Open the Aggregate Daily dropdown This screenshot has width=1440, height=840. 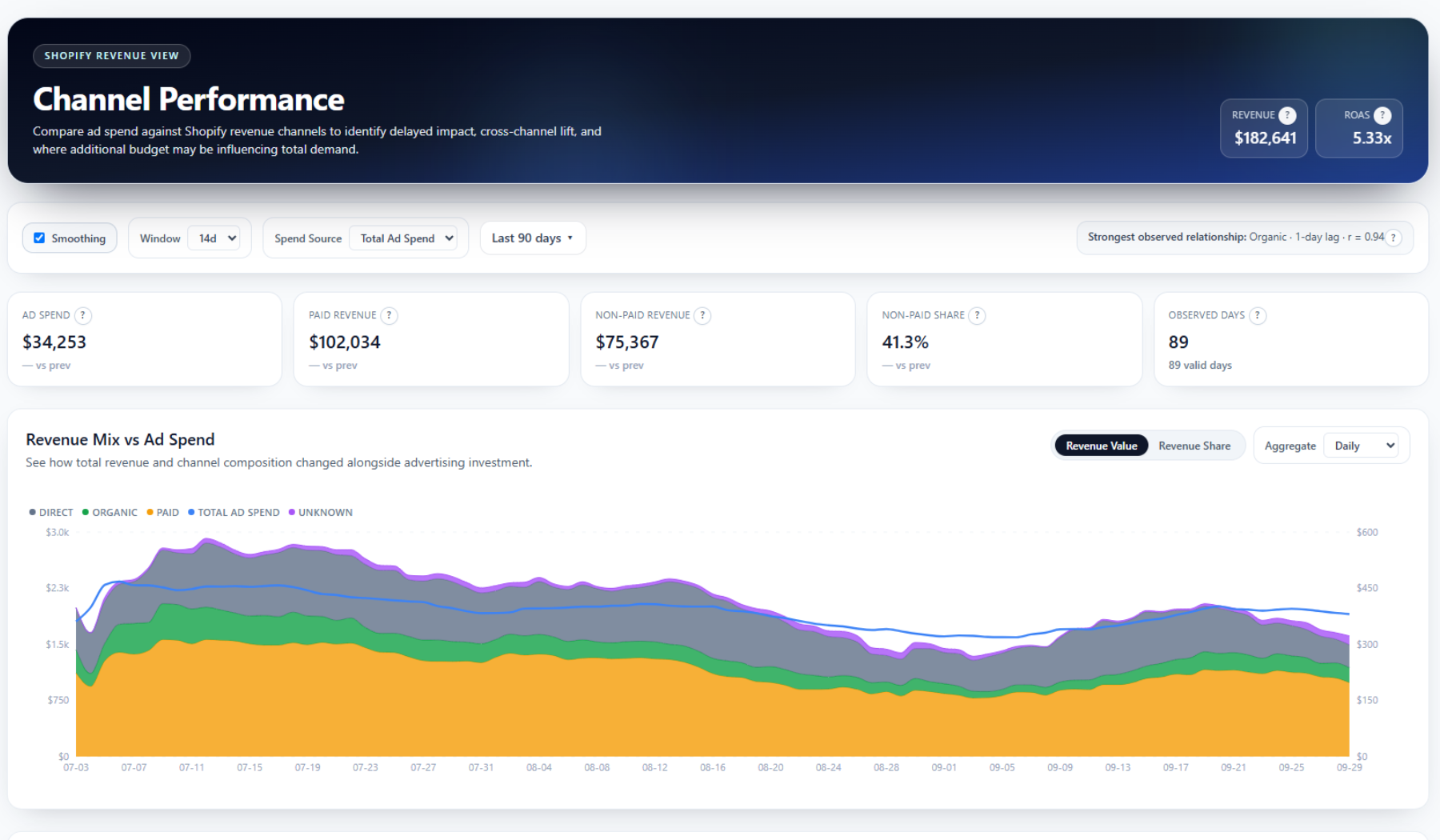1361,446
